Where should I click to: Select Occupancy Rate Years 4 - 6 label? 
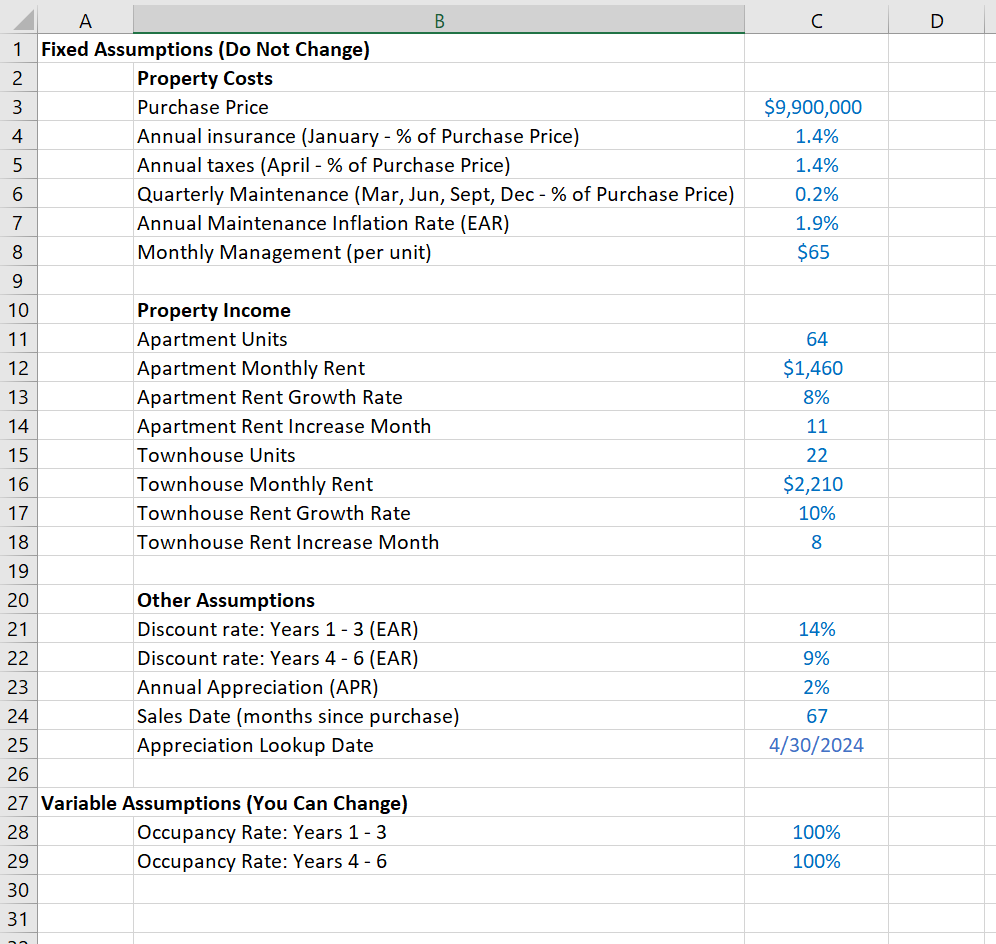click(x=439, y=861)
